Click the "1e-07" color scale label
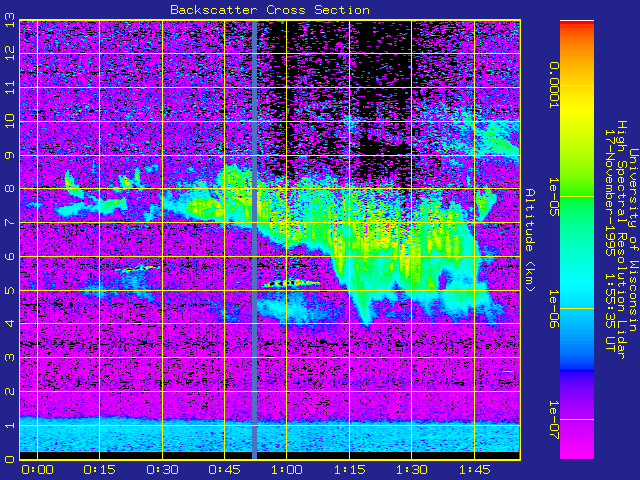The image size is (640, 480). (x=553, y=420)
